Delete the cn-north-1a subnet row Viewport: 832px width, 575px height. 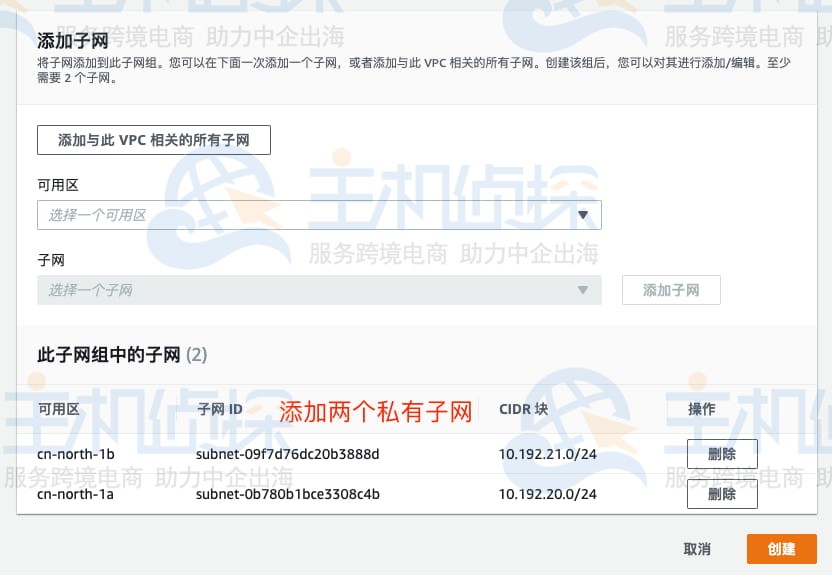click(721, 494)
